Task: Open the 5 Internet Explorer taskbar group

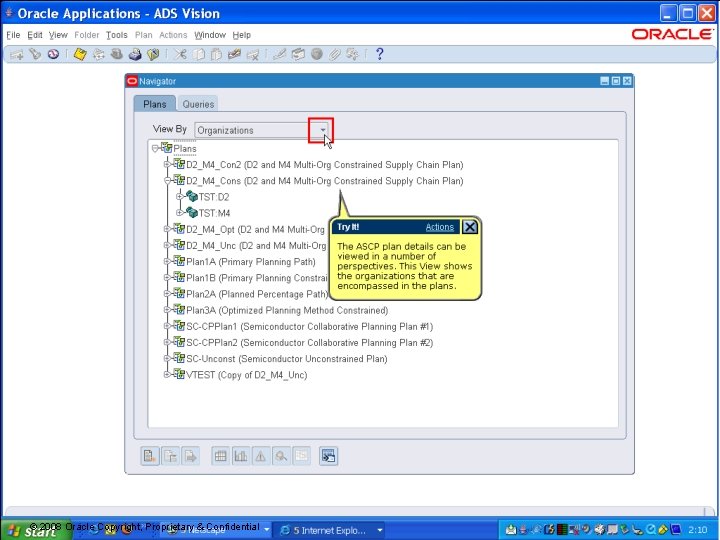Action: (x=331, y=530)
